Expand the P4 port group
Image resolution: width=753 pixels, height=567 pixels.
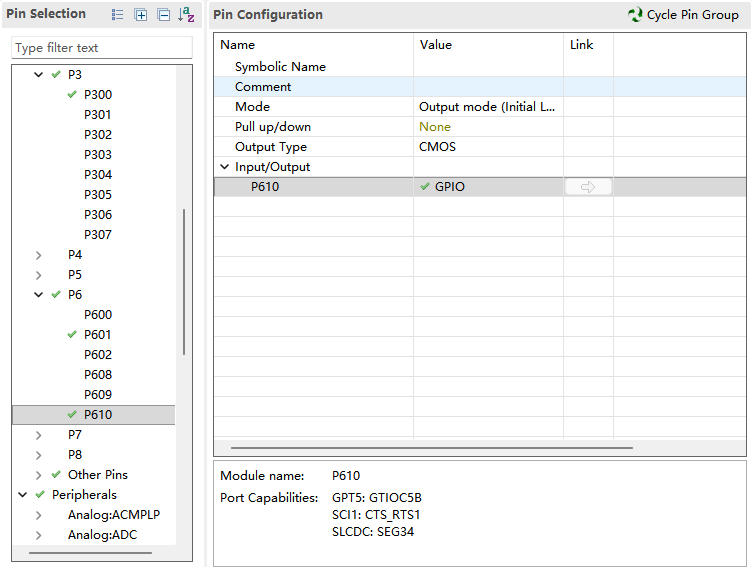click(x=39, y=255)
